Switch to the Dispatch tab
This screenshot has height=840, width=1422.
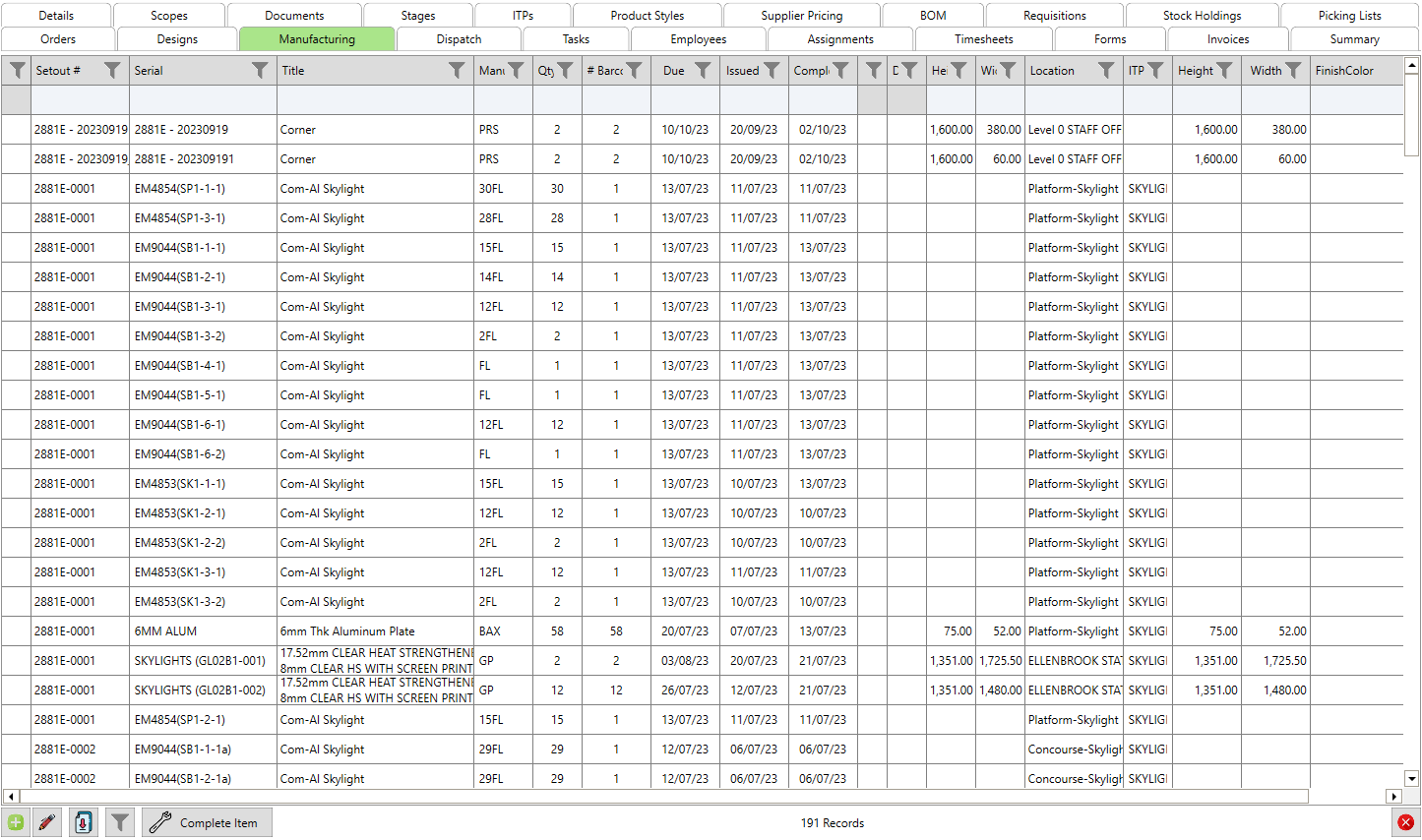[x=459, y=39]
